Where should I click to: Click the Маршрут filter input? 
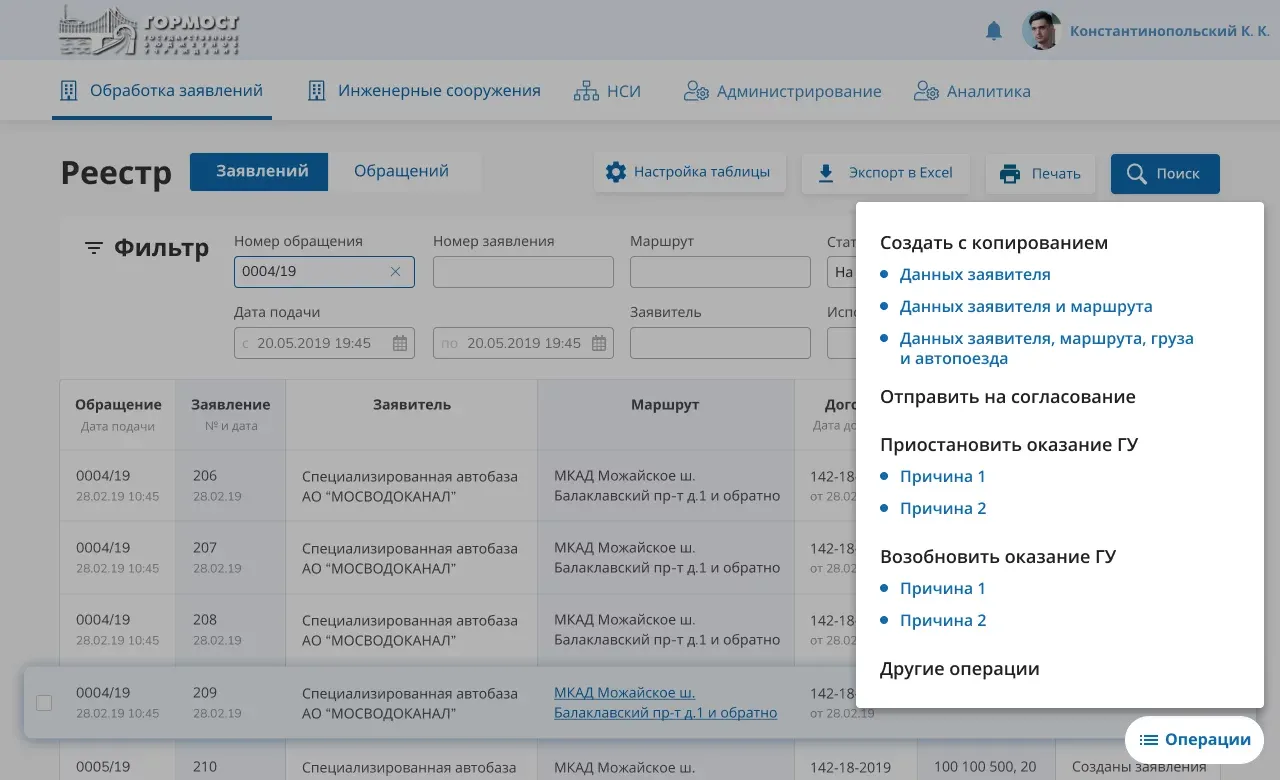720,271
